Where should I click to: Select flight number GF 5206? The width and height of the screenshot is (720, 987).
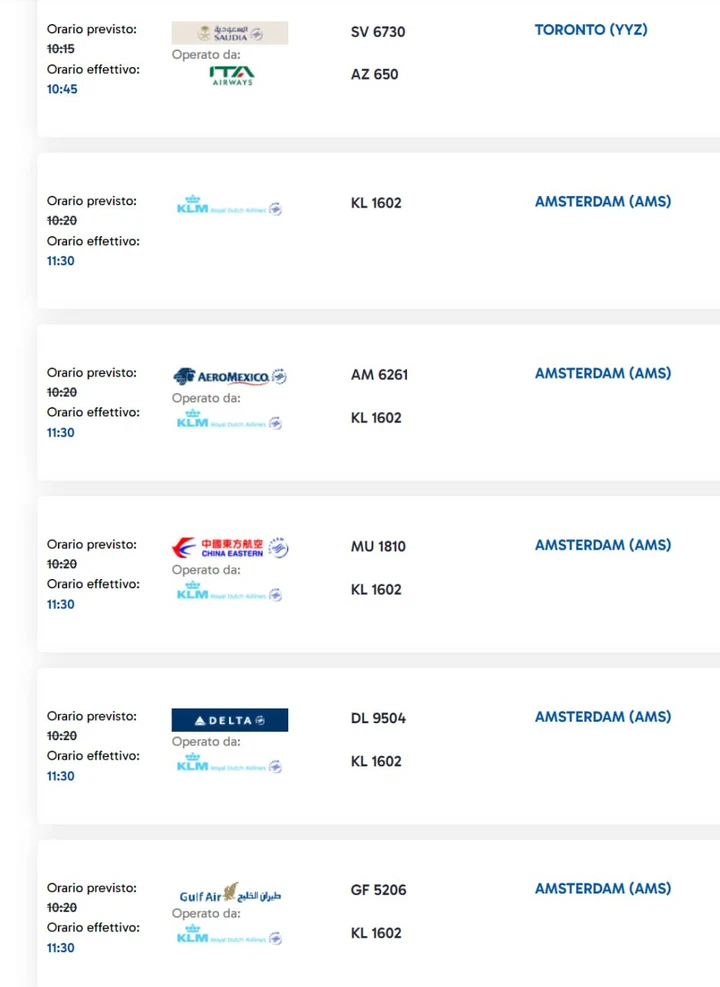tap(378, 890)
